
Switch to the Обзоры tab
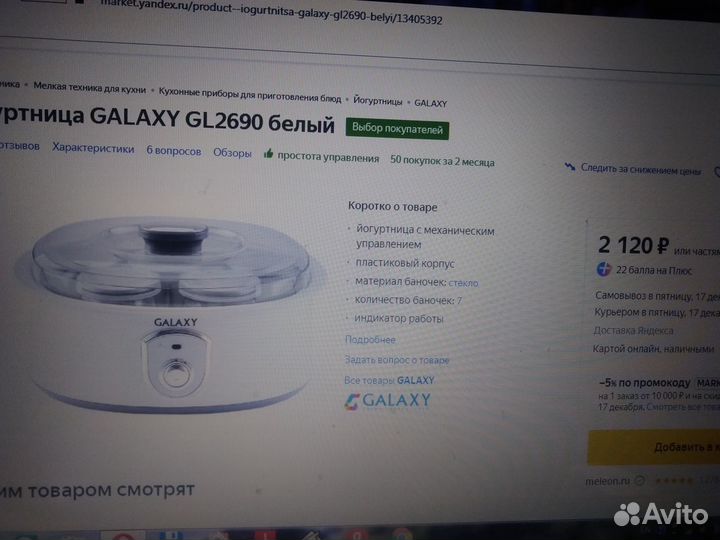click(x=232, y=153)
